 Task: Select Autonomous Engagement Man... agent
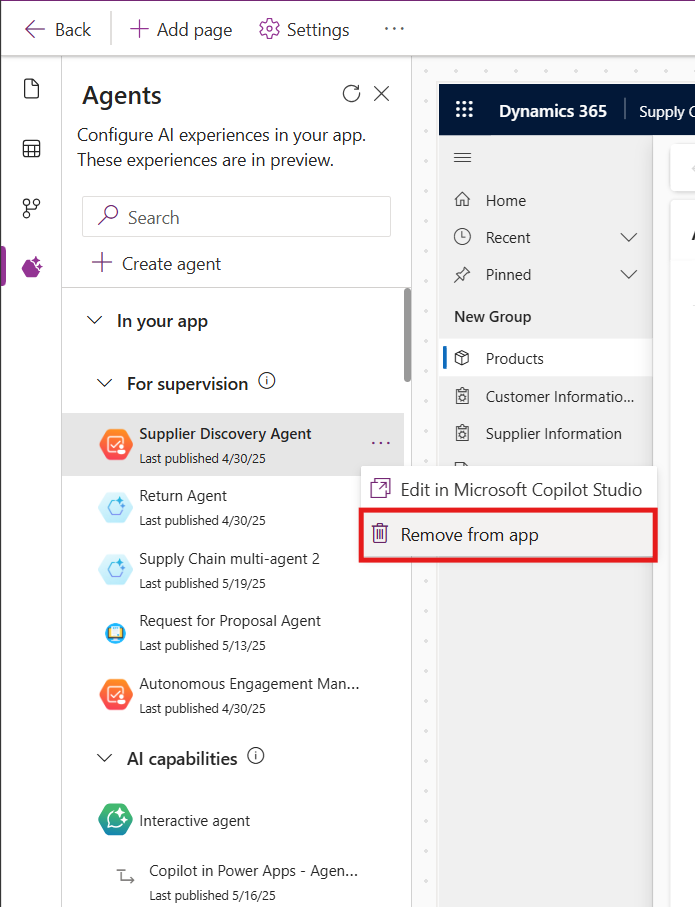(233, 695)
